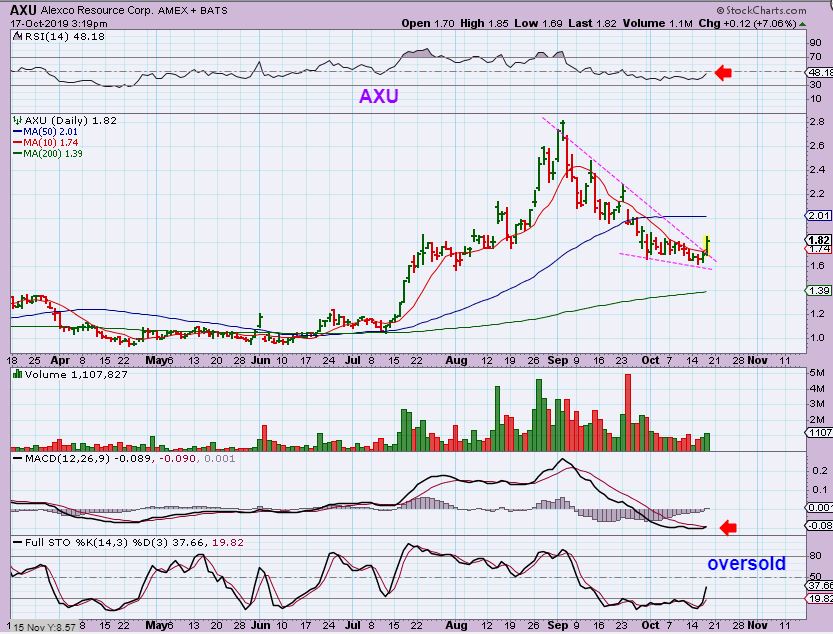
Task: Click the candlestick icon beside AXU (Daily)
Action: [x=18, y=121]
